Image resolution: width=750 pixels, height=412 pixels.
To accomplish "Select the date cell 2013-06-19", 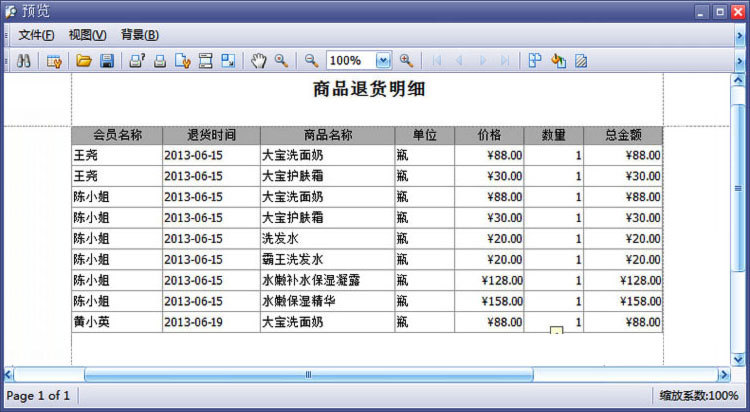I will pyautogui.click(x=211, y=322).
